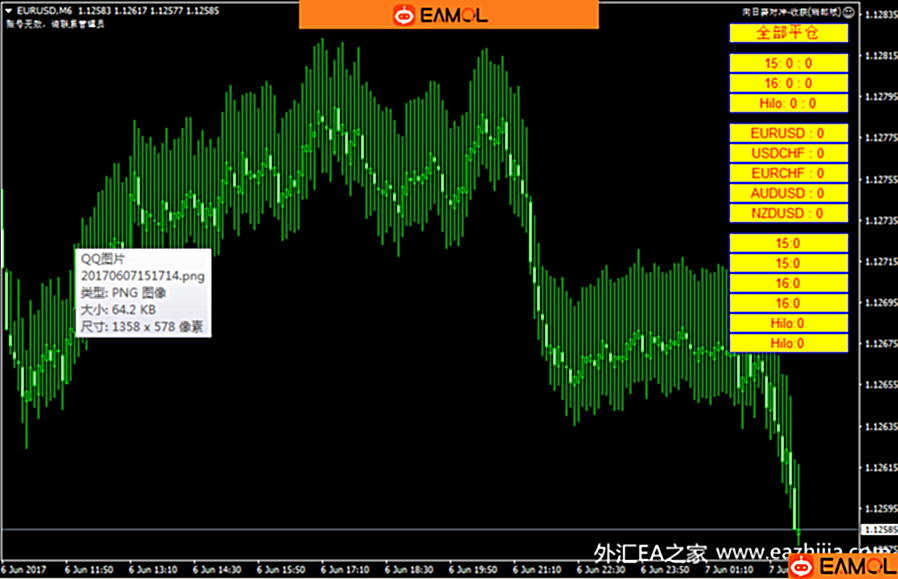Click the robot icon in top EAMOL banner
This screenshot has height=579, width=898.
click(404, 15)
